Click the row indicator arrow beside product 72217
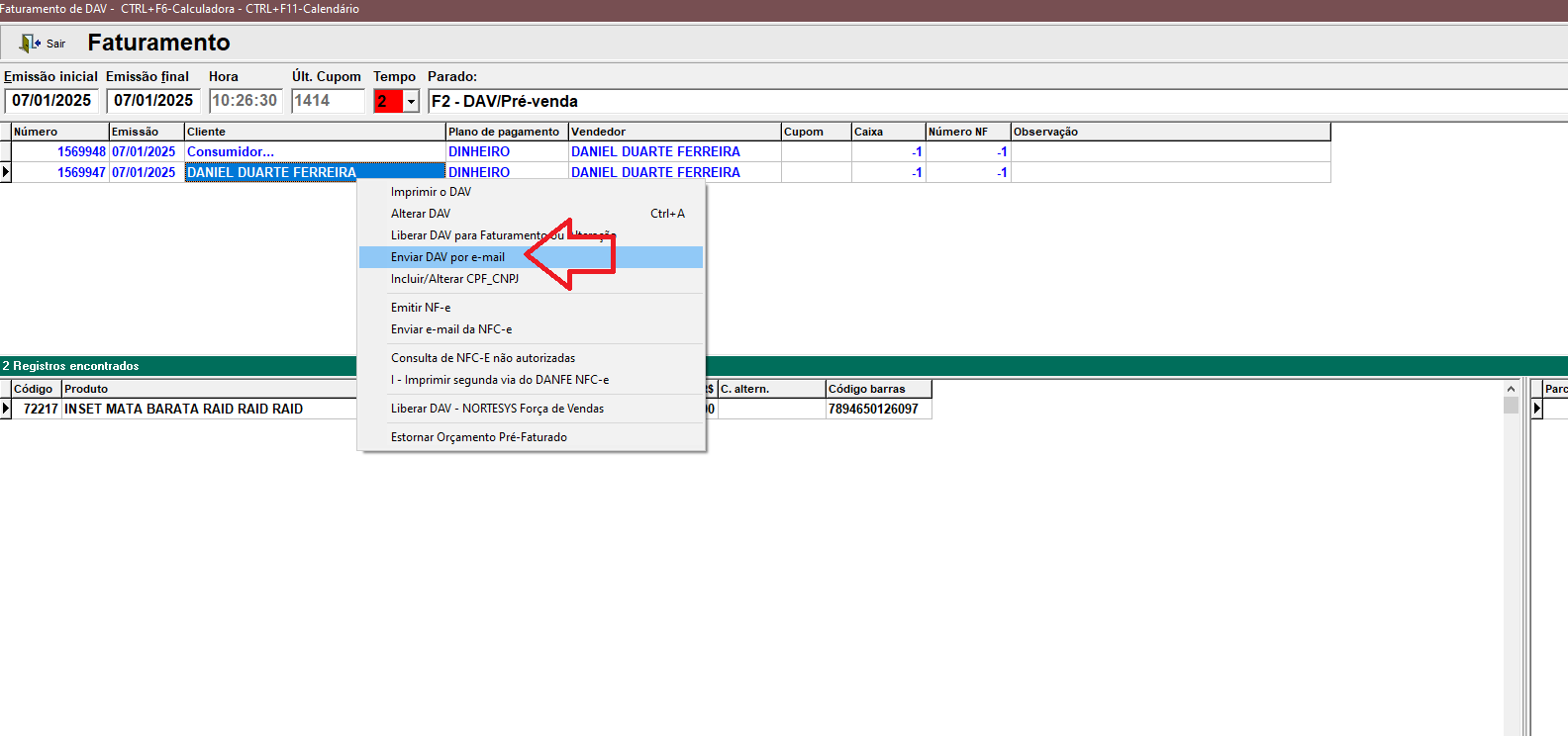This screenshot has height=736, width=1568. pos(6,409)
